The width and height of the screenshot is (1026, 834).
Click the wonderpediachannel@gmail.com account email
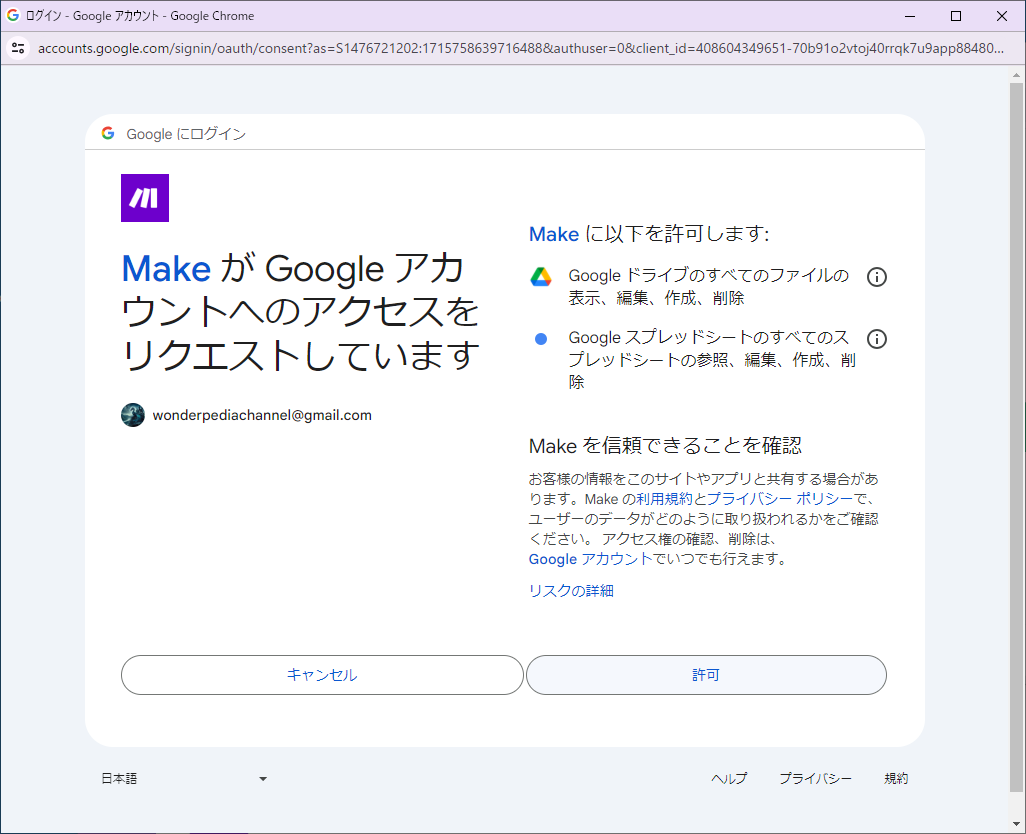point(262,415)
